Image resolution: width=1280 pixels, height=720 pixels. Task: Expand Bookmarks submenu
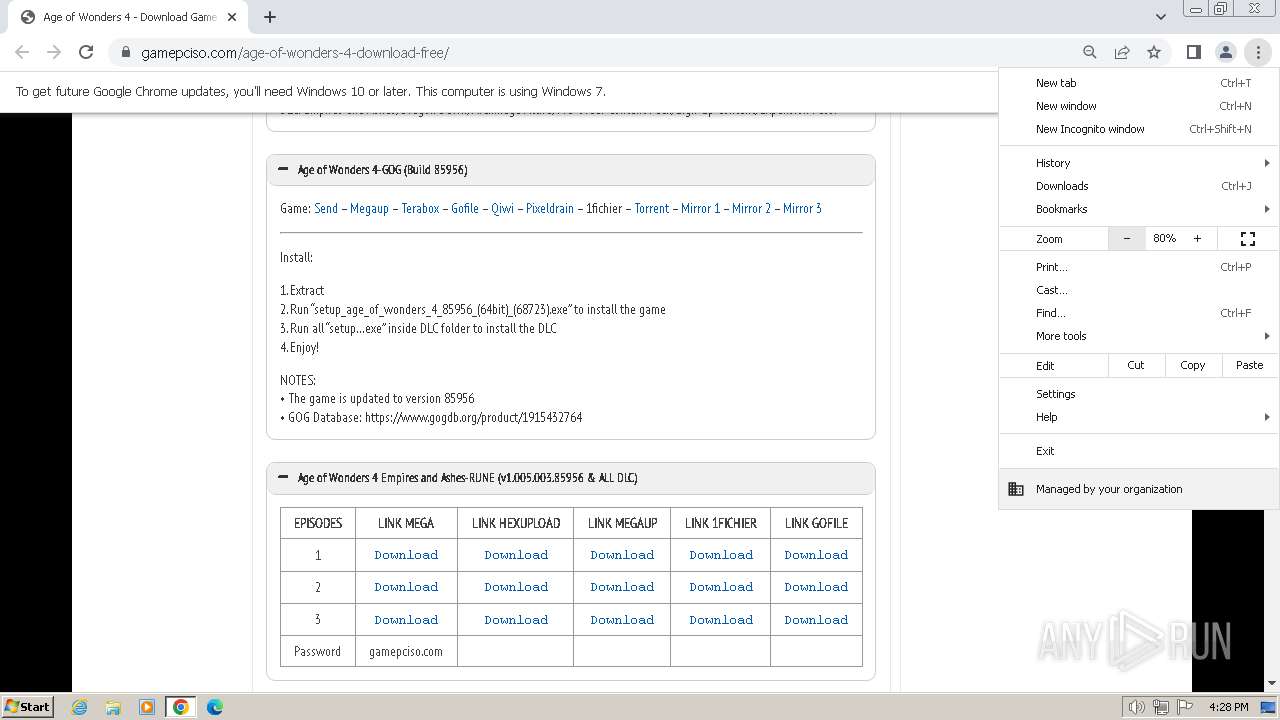click(1139, 209)
